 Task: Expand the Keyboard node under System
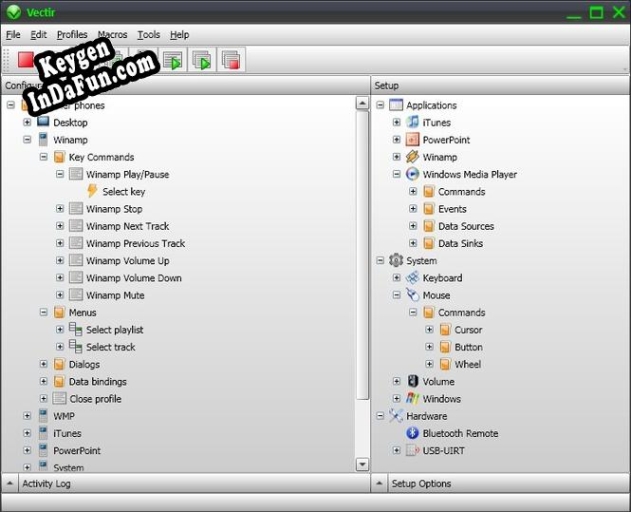pos(396,277)
